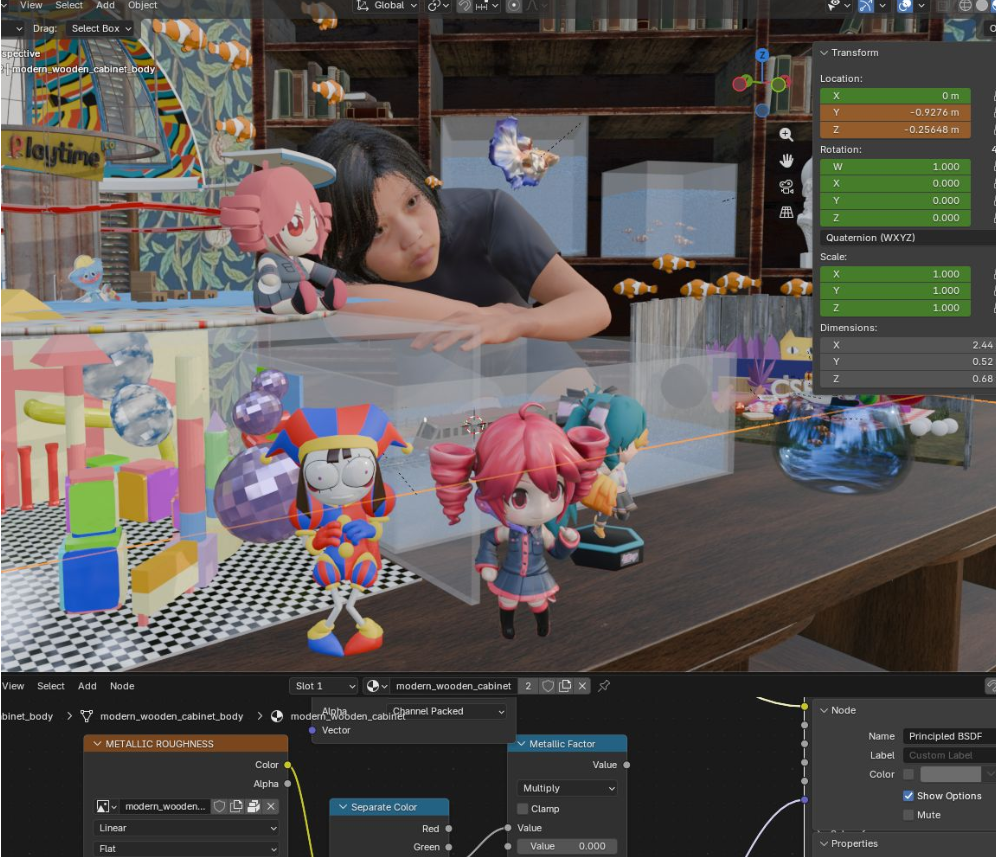Click the material user count button showing 2
The image size is (996, 857).
click(528, 685)
